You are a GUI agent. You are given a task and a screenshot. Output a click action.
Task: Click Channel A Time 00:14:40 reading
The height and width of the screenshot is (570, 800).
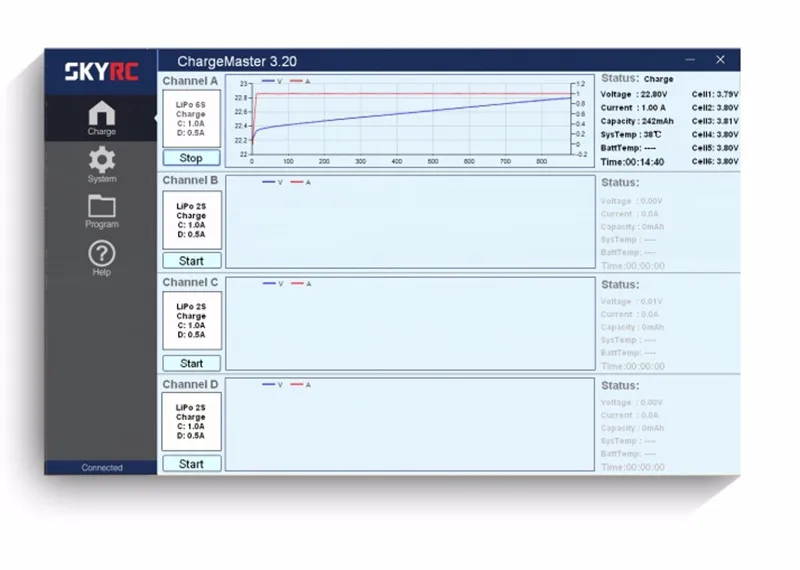632,162
